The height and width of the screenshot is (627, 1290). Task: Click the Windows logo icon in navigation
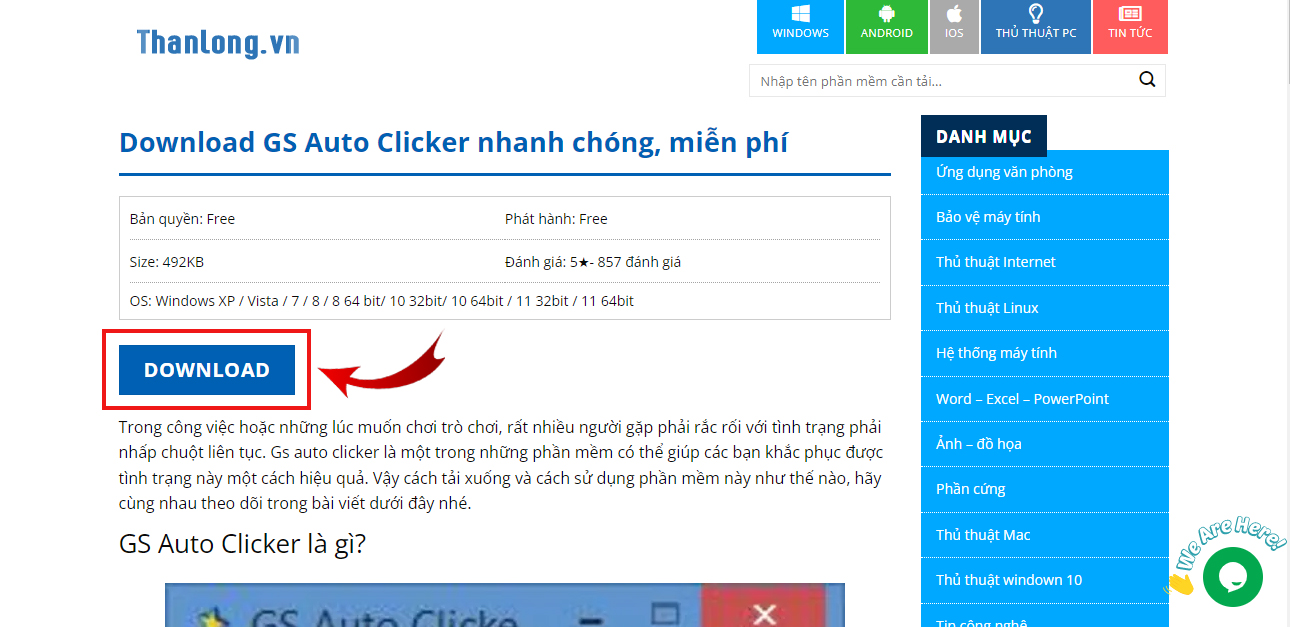tap(800, 14)
